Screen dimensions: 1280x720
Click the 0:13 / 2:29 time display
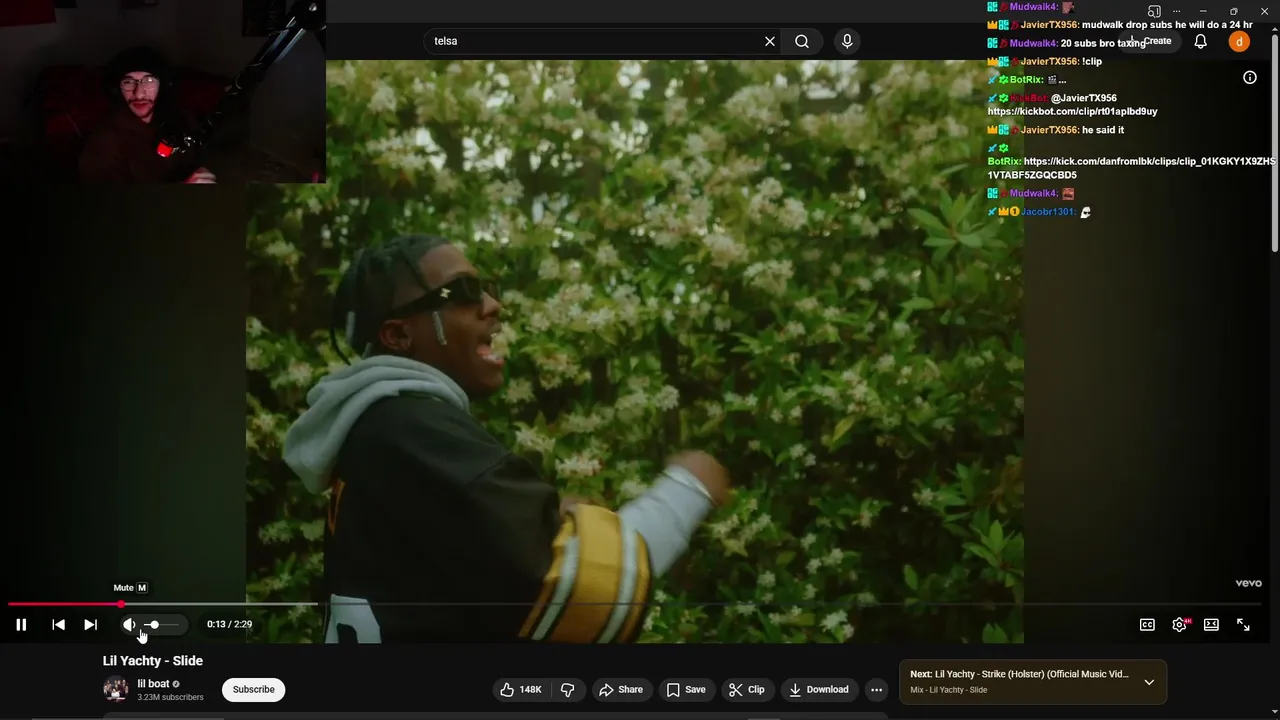(x=229, y=625)
